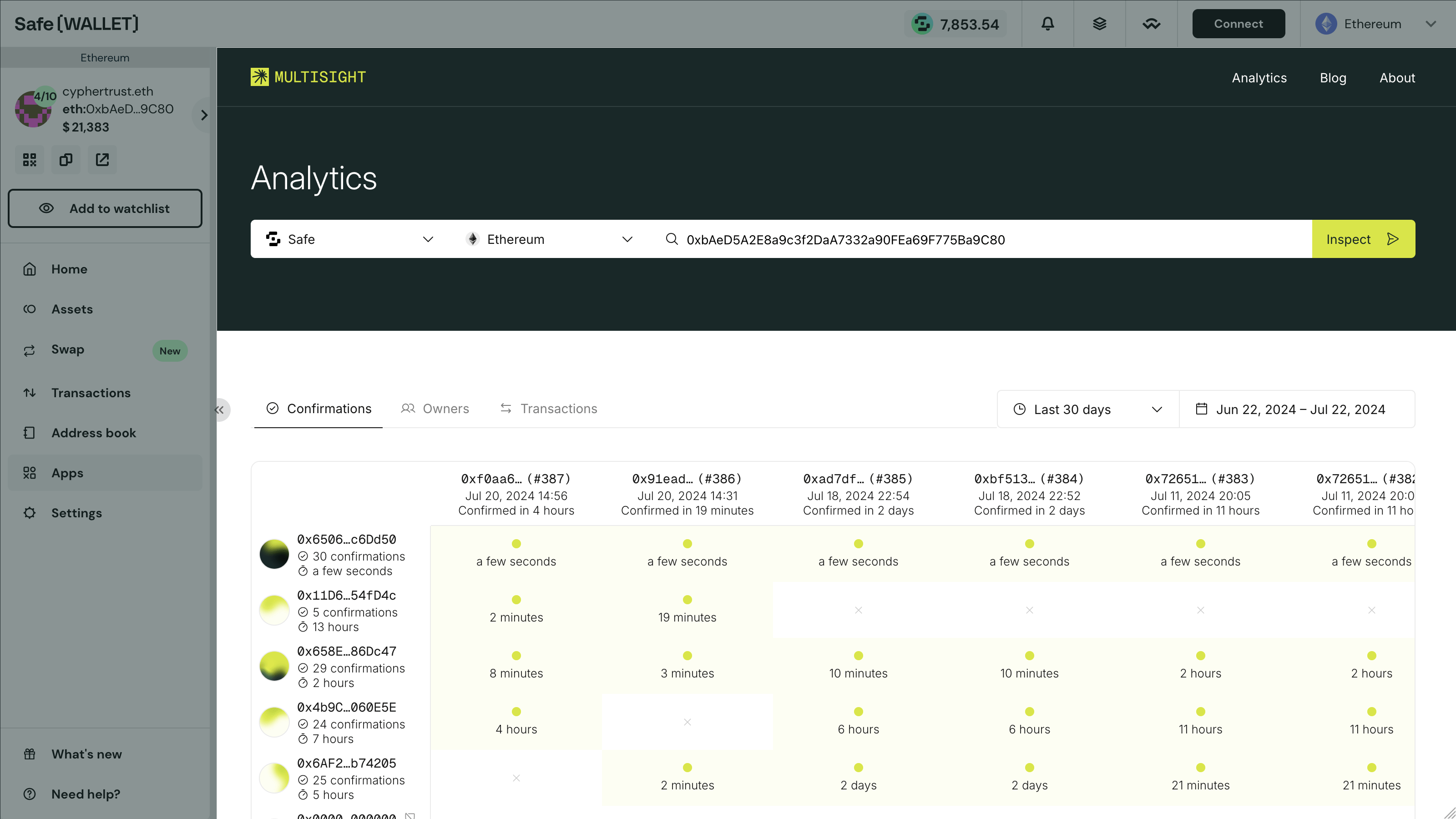Click the 7,853.54 Safe token balance
Screen dimensions: 1456x819
pos(955,24)
